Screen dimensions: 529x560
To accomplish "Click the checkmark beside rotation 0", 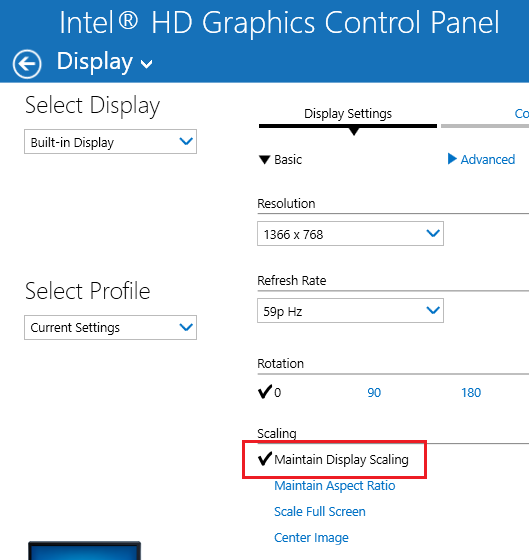I will pyautogui.click(x=265, y=391).
